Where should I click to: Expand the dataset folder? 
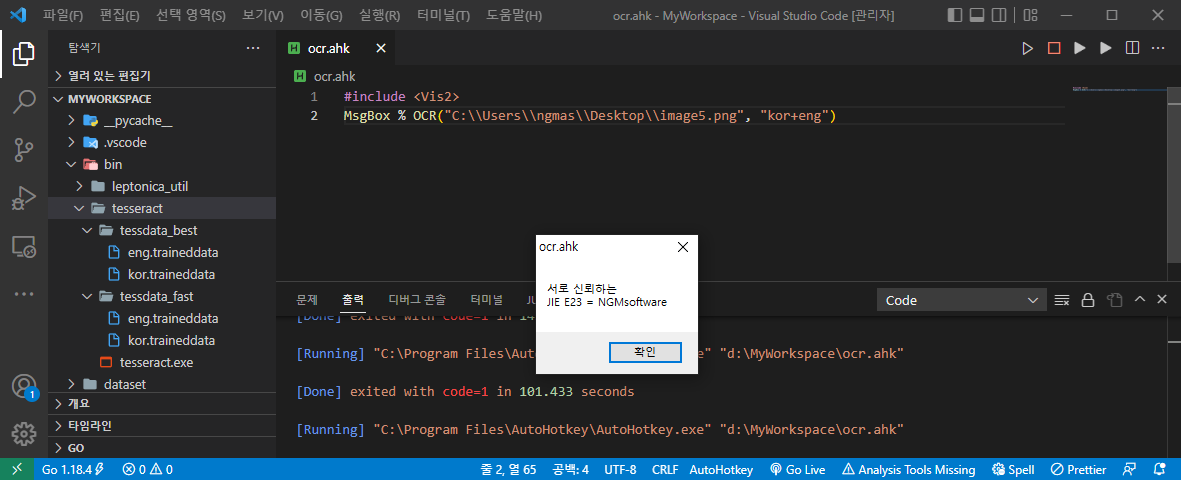pyautogui.click(x=162, y=384)
